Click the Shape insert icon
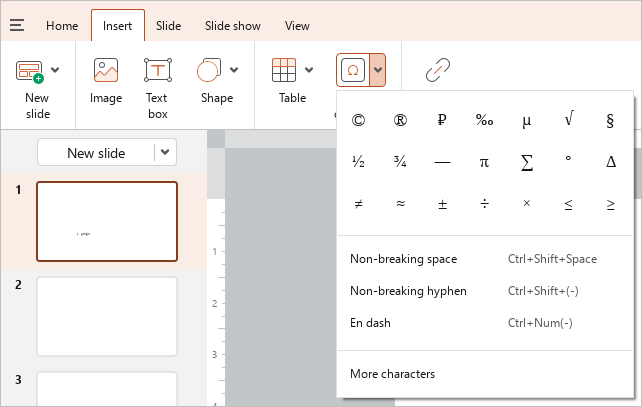 209,70
